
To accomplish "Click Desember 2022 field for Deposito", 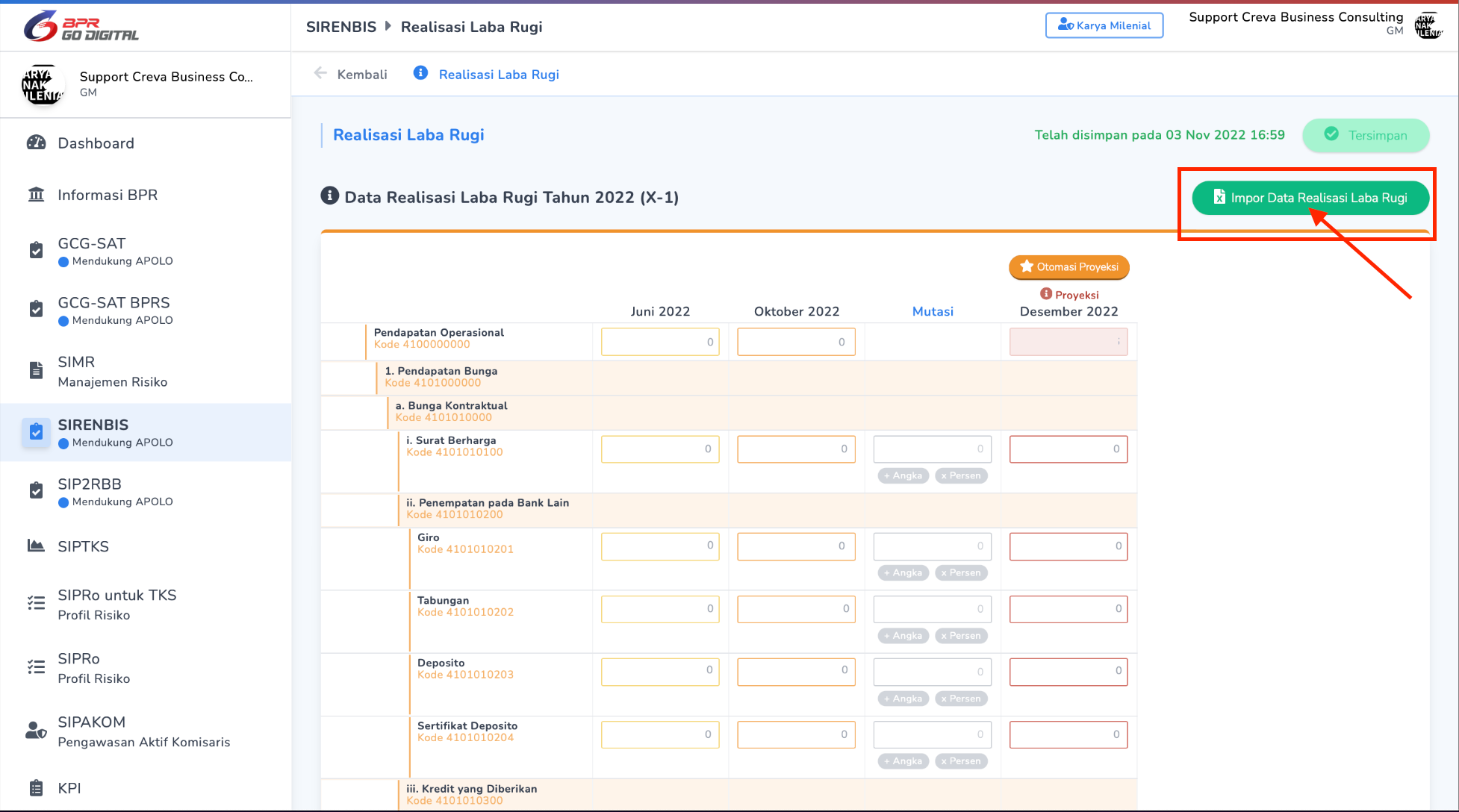I will click(1068, 671).
